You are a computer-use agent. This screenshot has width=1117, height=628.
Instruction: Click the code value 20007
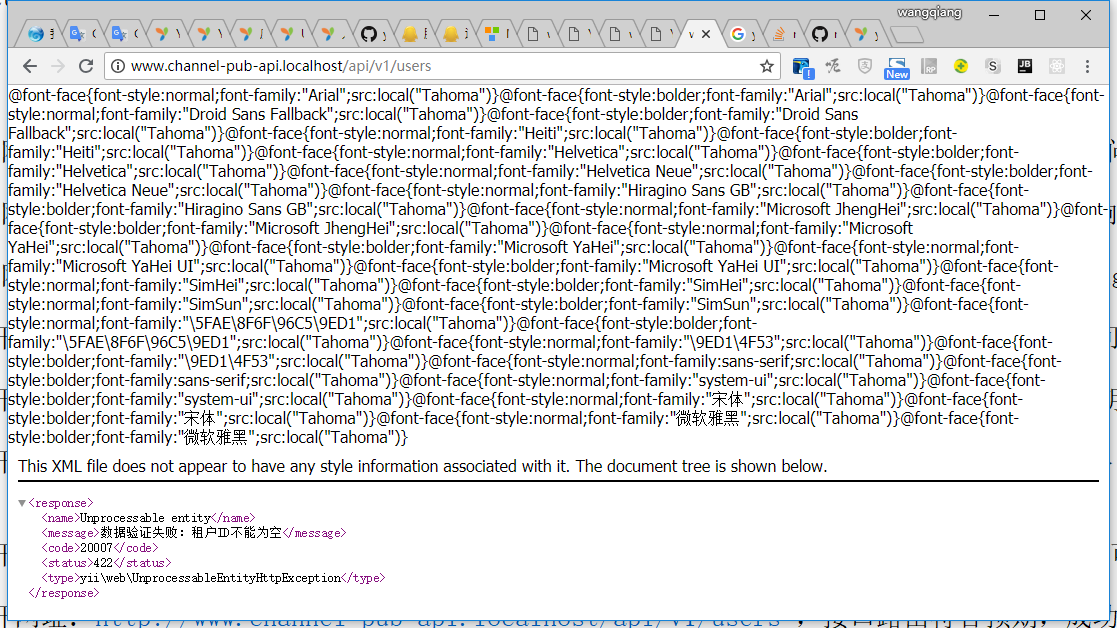(96, 548)
